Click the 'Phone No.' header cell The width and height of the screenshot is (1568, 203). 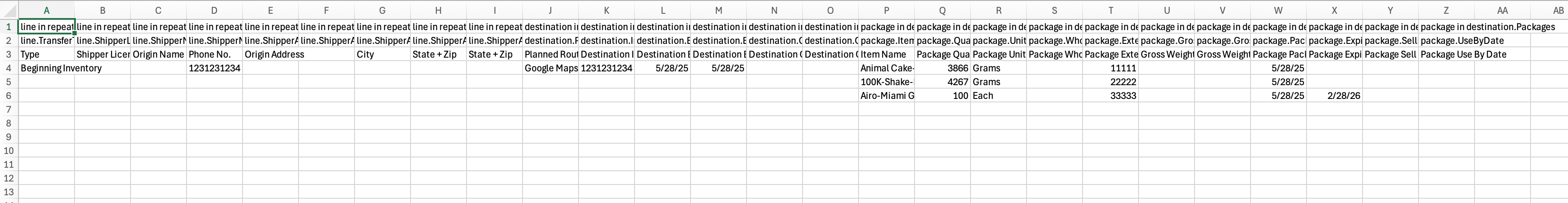tap(214, 54)
